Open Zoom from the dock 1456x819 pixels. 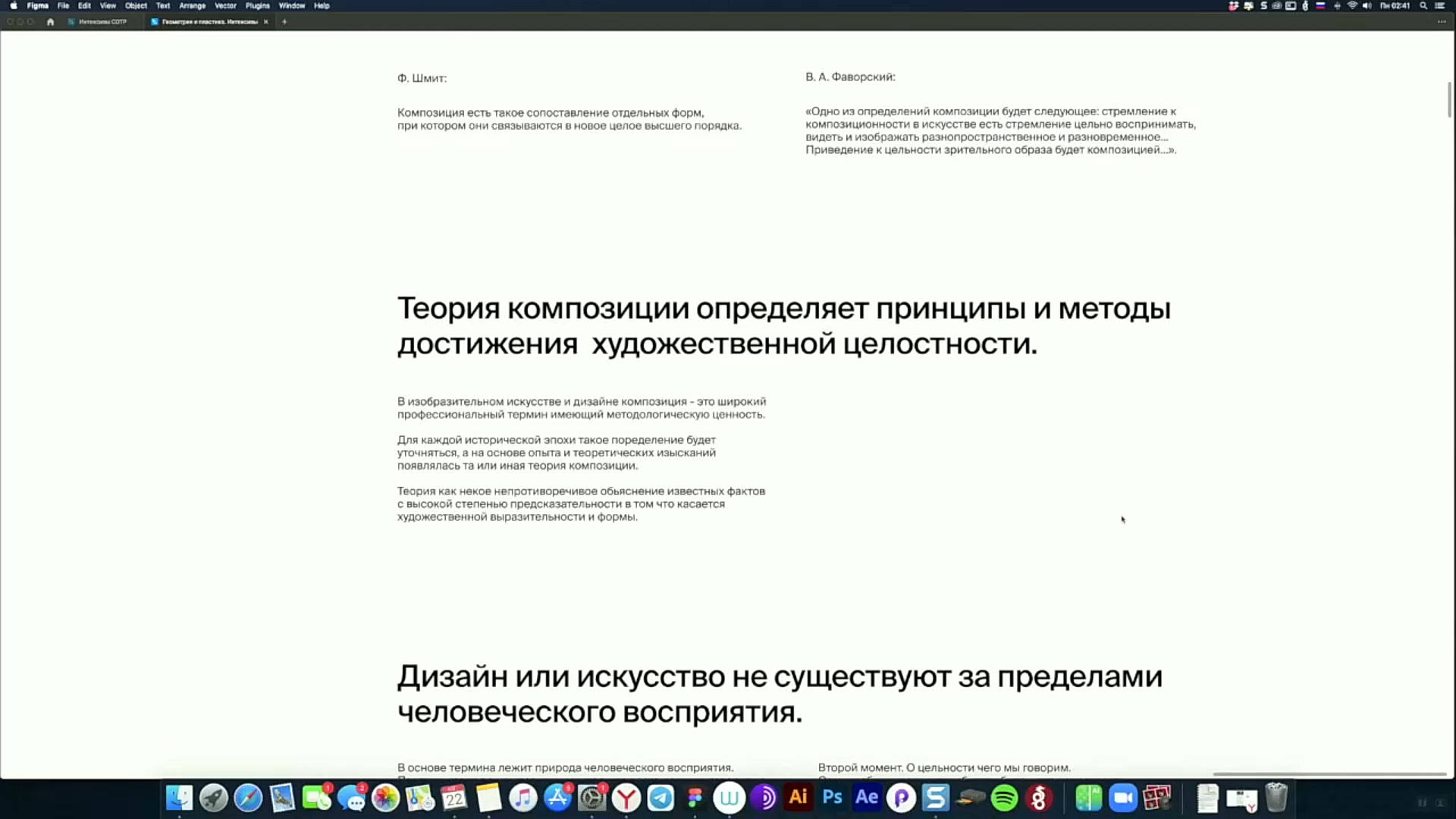pyautogui.click(x=1122, y=798)
